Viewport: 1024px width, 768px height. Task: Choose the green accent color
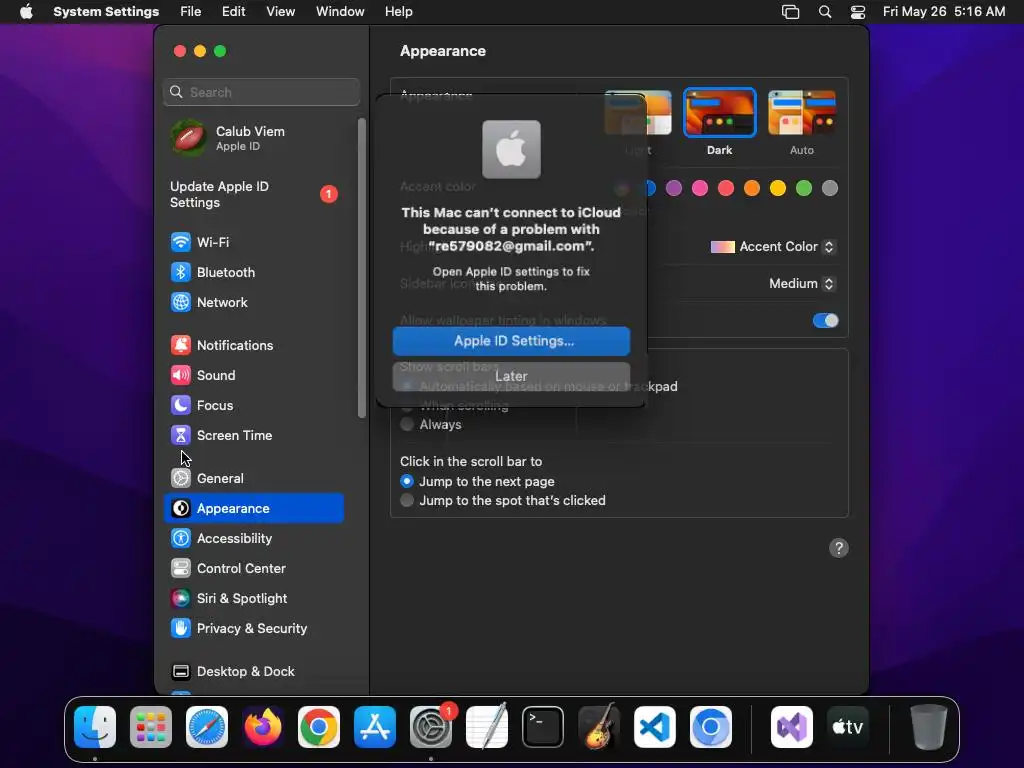[804, 189]
